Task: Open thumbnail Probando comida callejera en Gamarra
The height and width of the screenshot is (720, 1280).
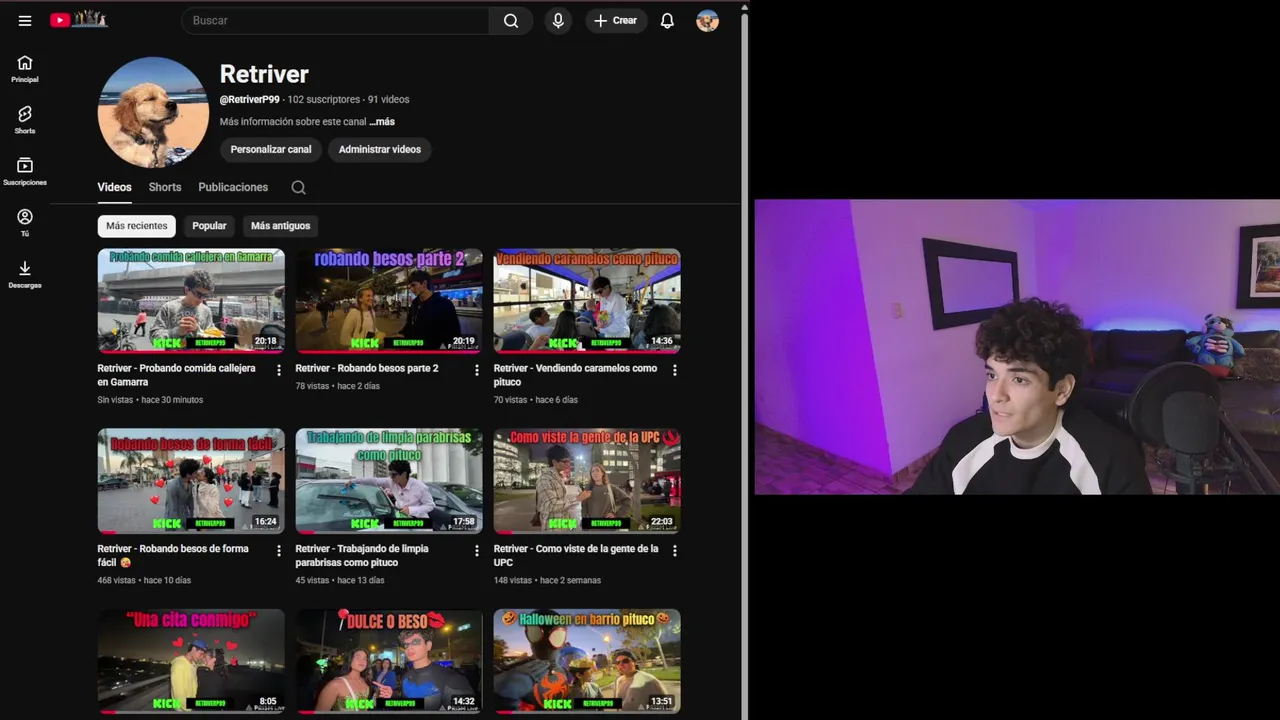Action: point(191,301)
